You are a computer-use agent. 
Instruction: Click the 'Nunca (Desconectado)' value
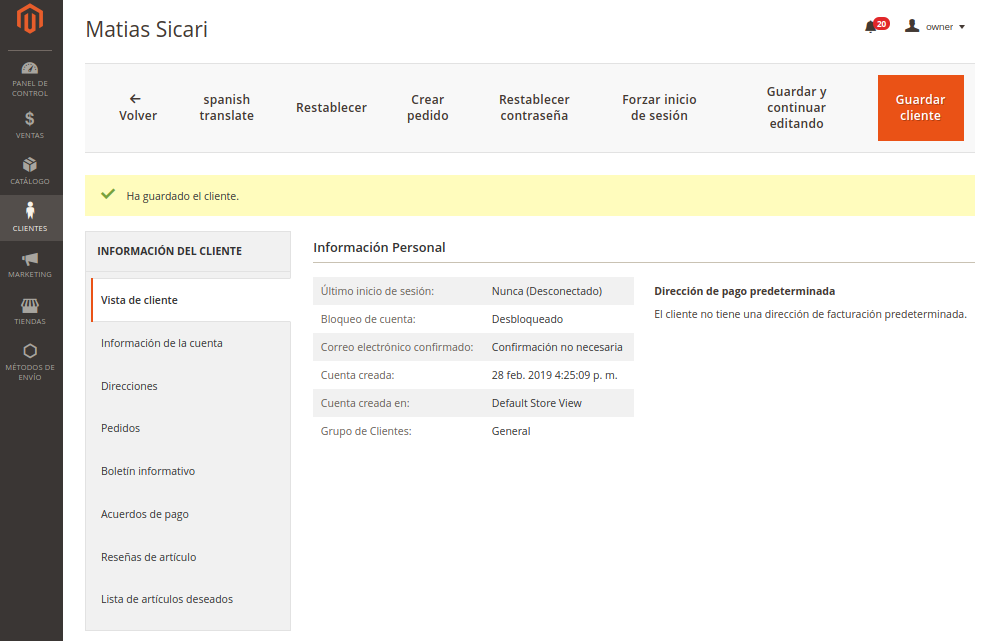coord(547,291)
